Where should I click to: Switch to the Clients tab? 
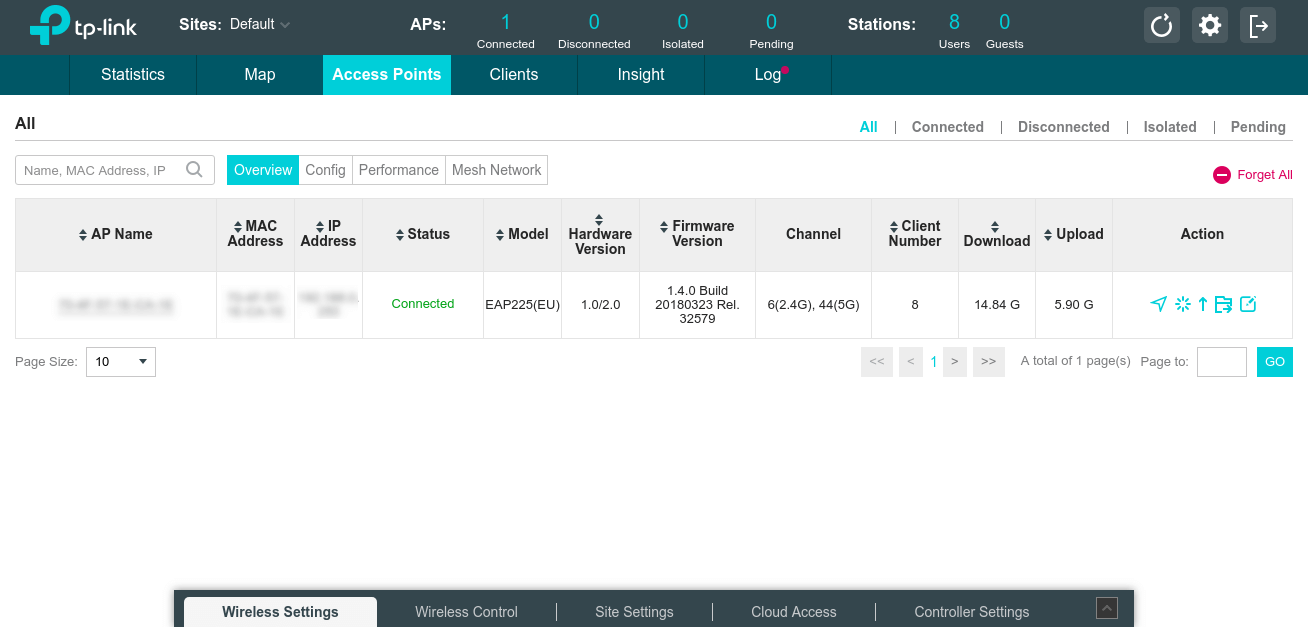514,75
